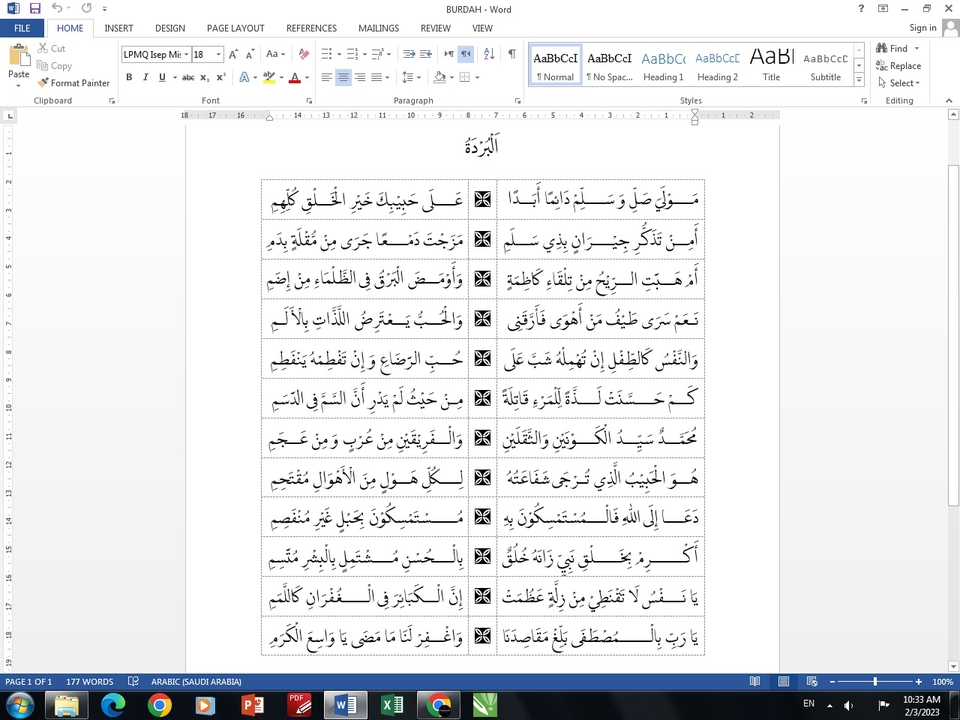
Task: Insert a bulleted list
Action: click(x=326, y=54)
